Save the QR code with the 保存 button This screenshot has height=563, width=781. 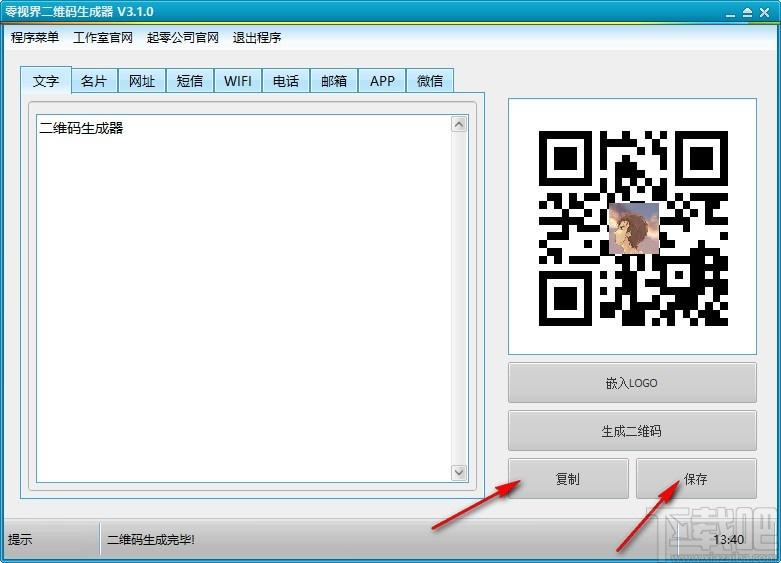(696, 478)
